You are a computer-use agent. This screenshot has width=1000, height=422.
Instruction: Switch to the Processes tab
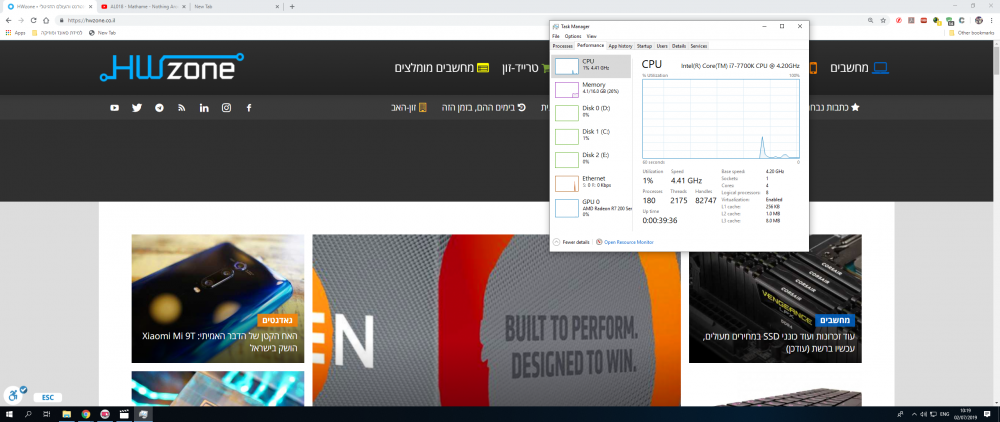pos(562,46)
